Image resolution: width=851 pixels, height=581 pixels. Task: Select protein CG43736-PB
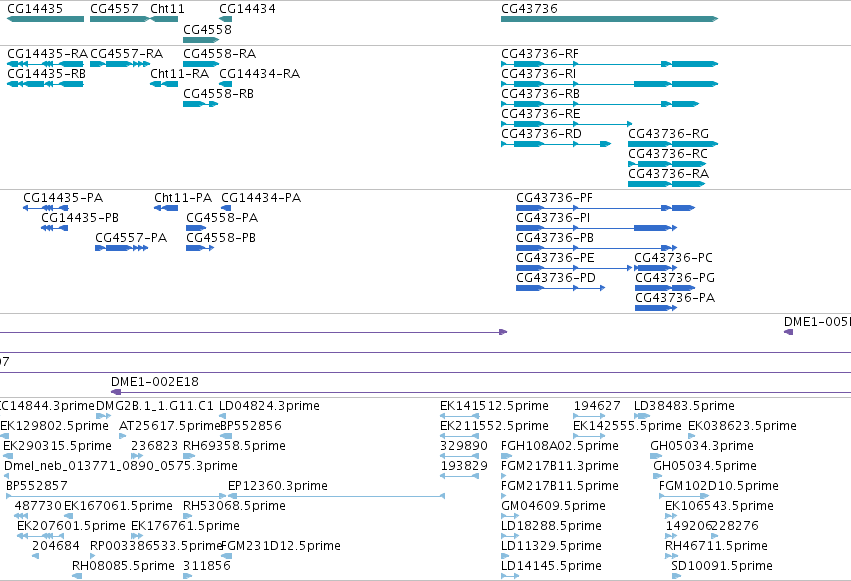coord(596,248)
